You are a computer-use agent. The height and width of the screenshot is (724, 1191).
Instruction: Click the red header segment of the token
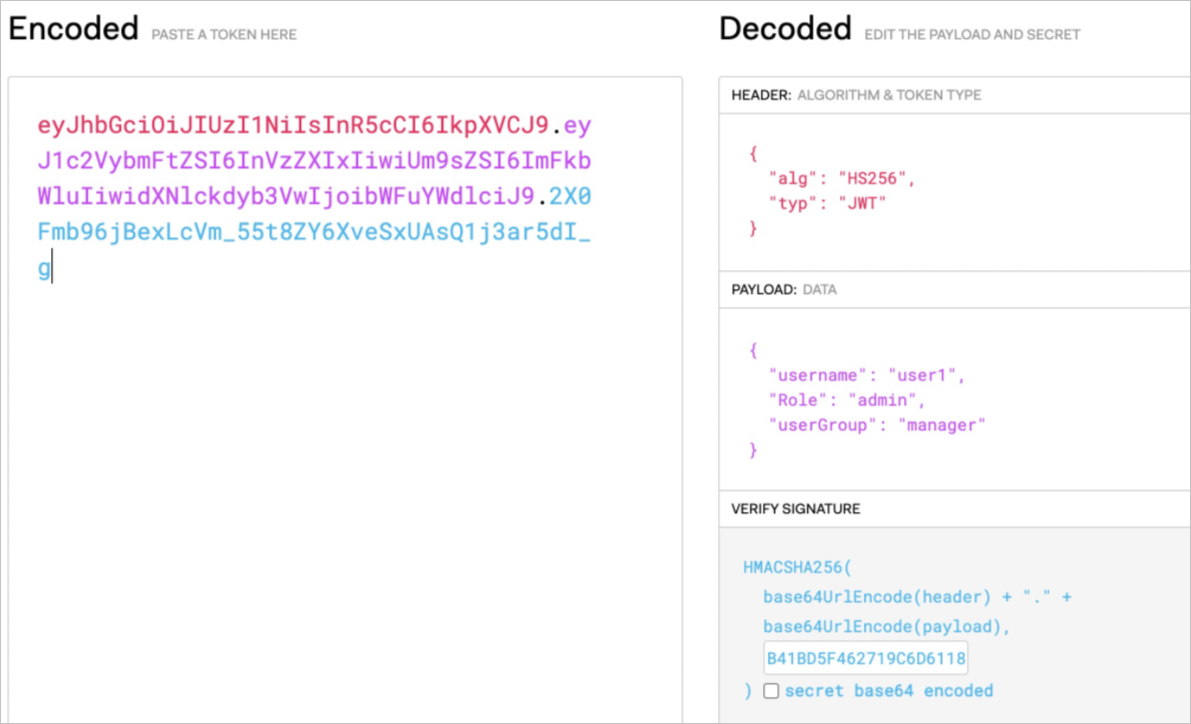(x=292, y=126)
